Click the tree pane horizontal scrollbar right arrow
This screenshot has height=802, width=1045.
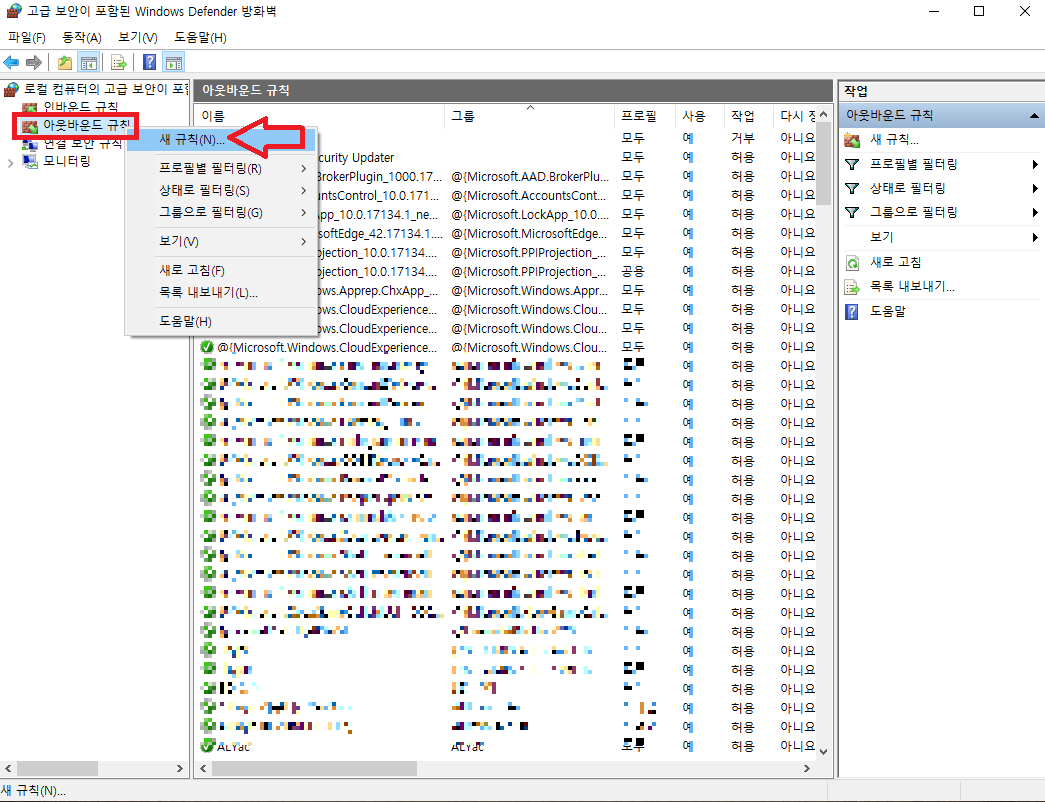(x=179, y=768)
